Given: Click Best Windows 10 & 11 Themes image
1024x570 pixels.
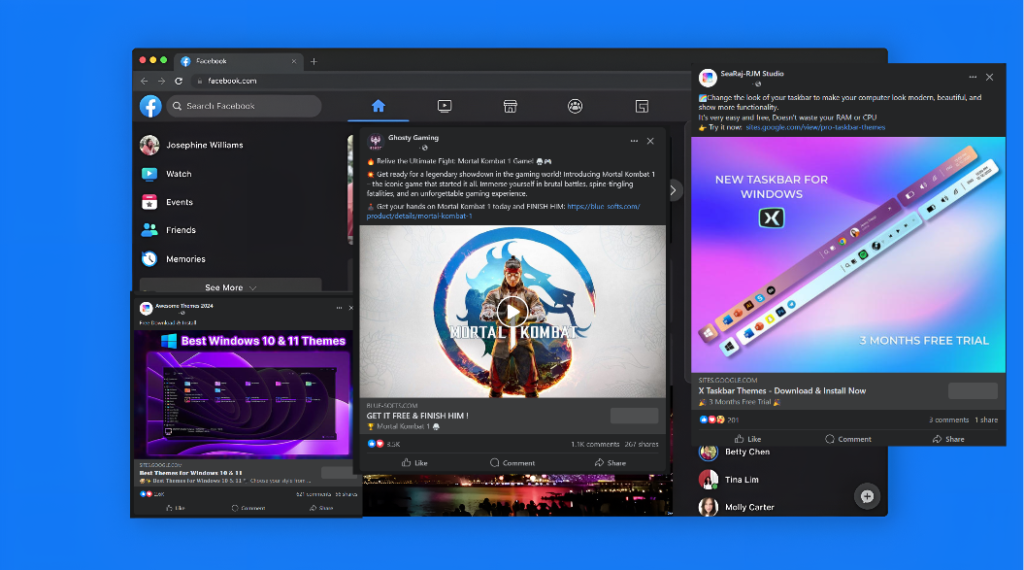Looking at the screenshot, I should coord(244,394).
